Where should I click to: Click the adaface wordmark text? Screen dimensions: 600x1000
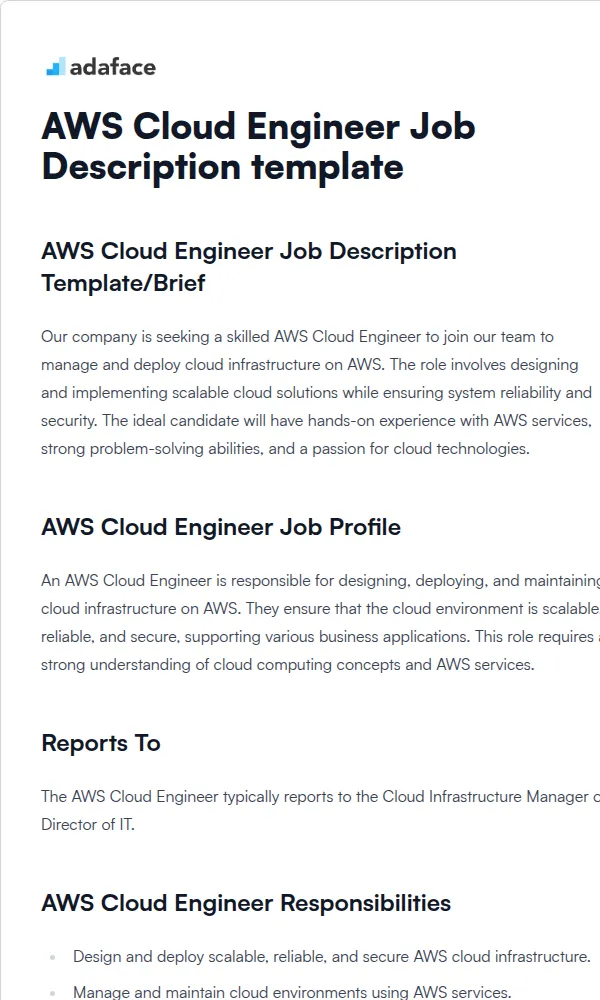click(x=113, y=67)
